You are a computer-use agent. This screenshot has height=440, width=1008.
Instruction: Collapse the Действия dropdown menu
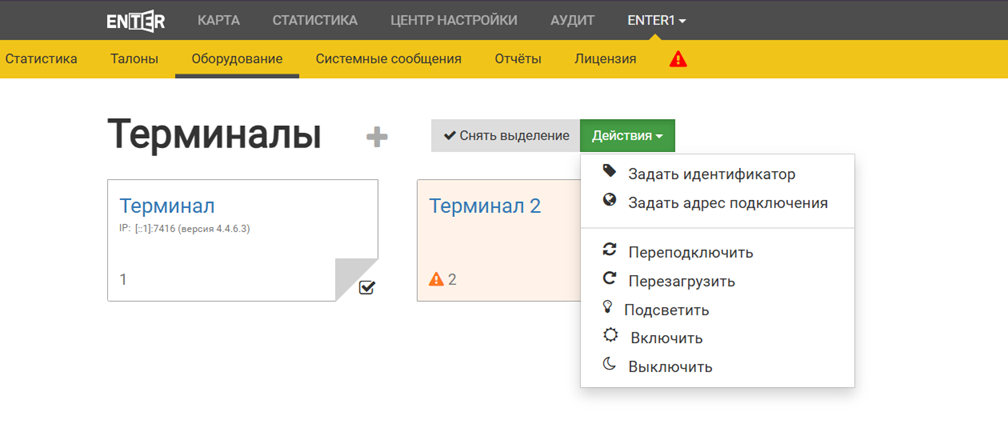point(627,136)
